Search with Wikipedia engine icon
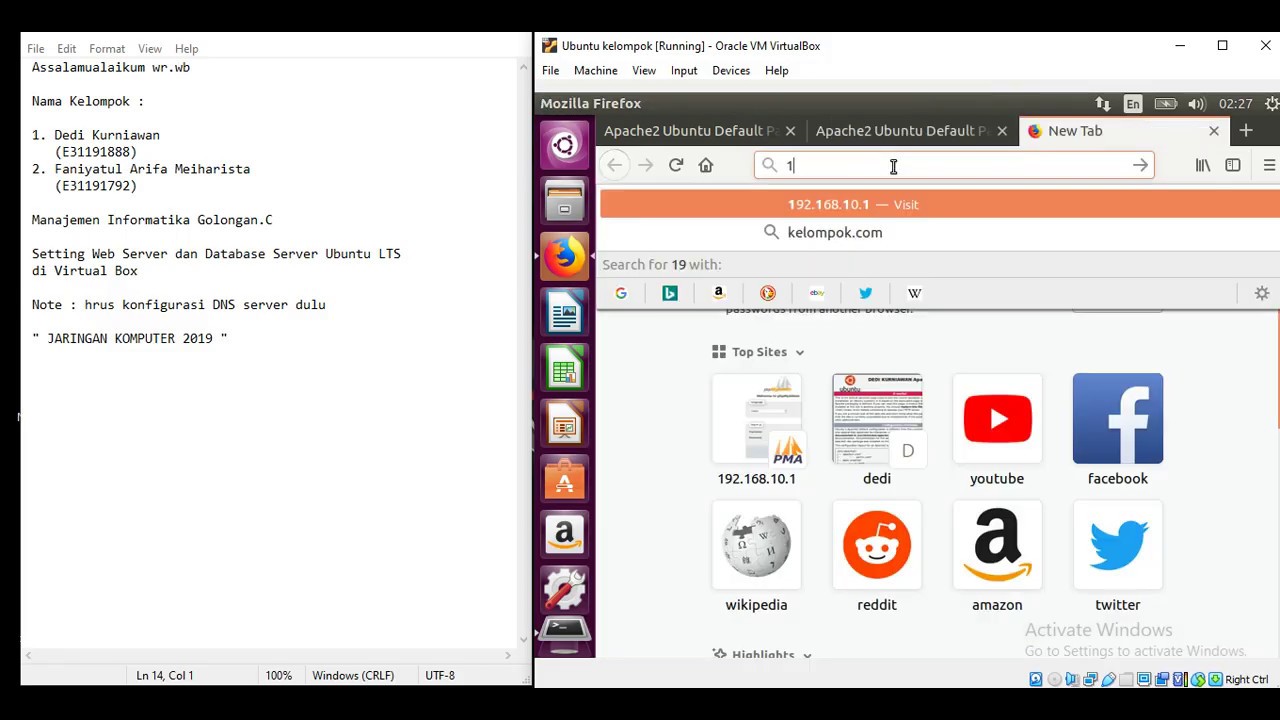Screen dimensions: 1280x720 [915, 293]
